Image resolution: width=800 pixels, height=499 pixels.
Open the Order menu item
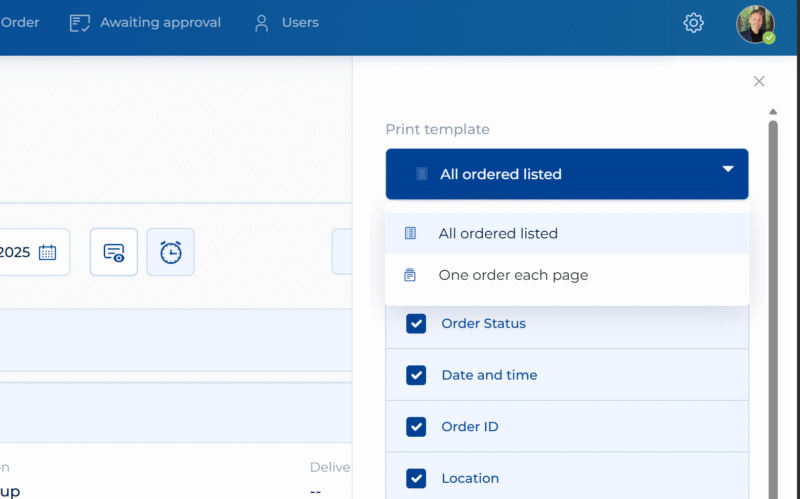pyautogui.click(x=20, y=22)
